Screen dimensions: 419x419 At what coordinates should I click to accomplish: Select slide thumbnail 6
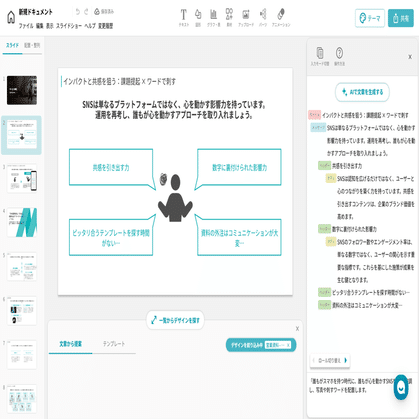click(22, 311)
